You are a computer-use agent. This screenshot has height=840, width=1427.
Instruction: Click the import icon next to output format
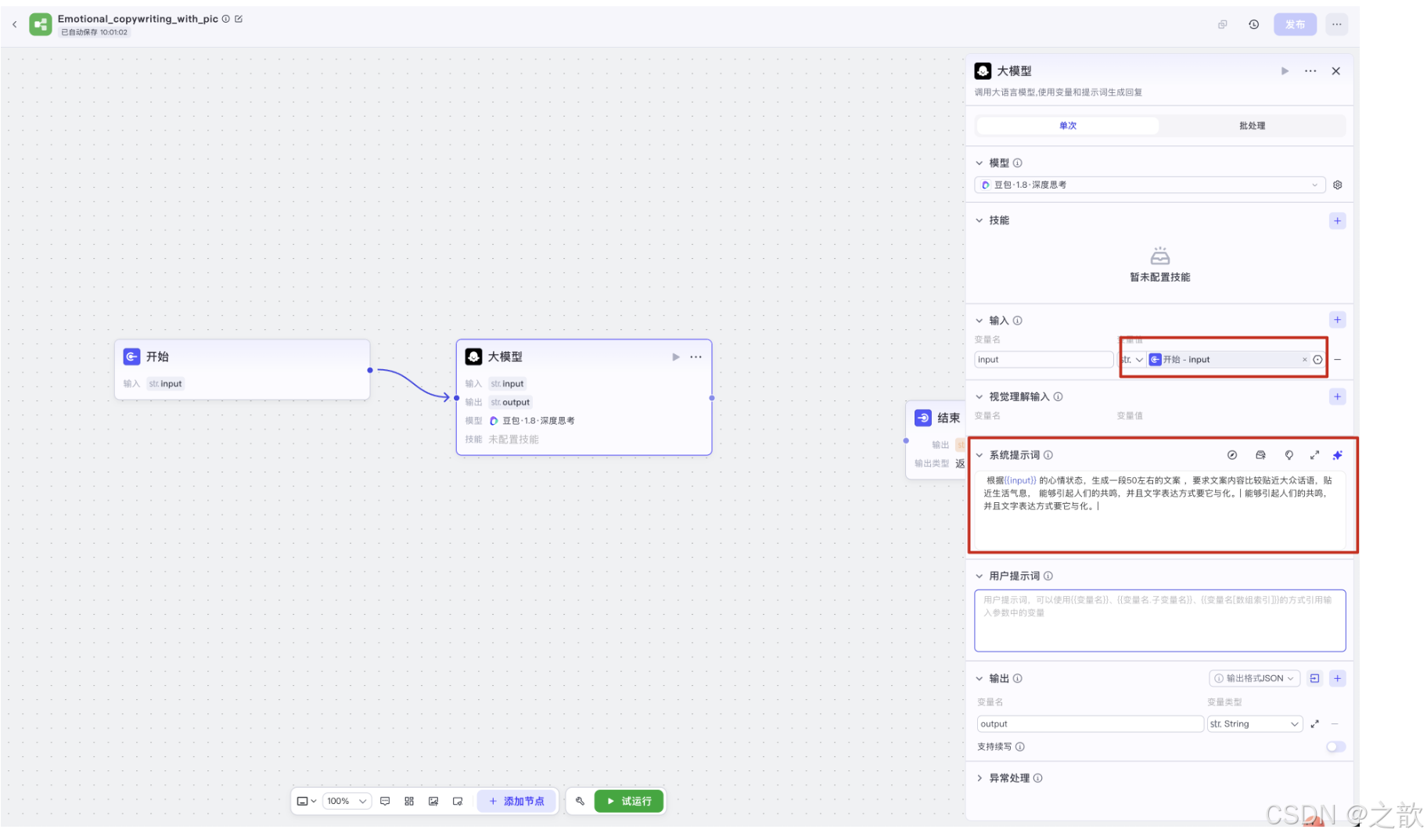1314,679
